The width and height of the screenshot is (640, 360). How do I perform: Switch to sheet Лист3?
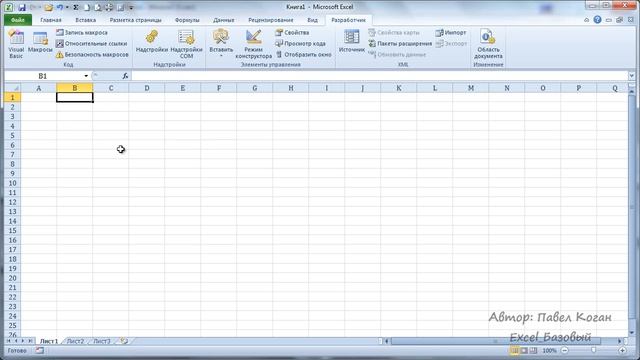click(x=102, y=341)
